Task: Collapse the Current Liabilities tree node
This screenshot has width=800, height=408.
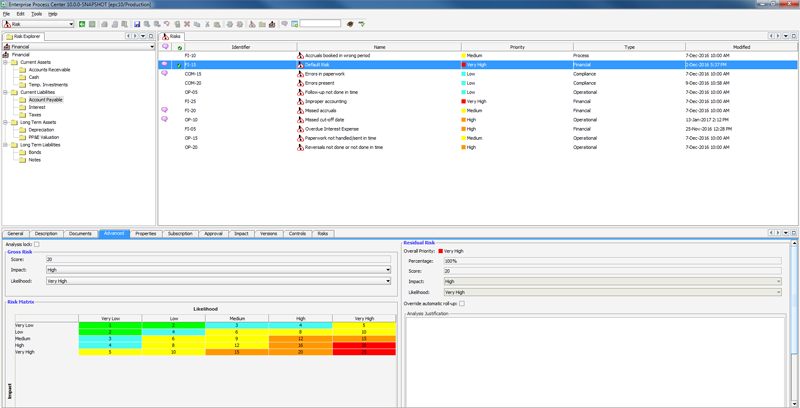Action: 5,92
